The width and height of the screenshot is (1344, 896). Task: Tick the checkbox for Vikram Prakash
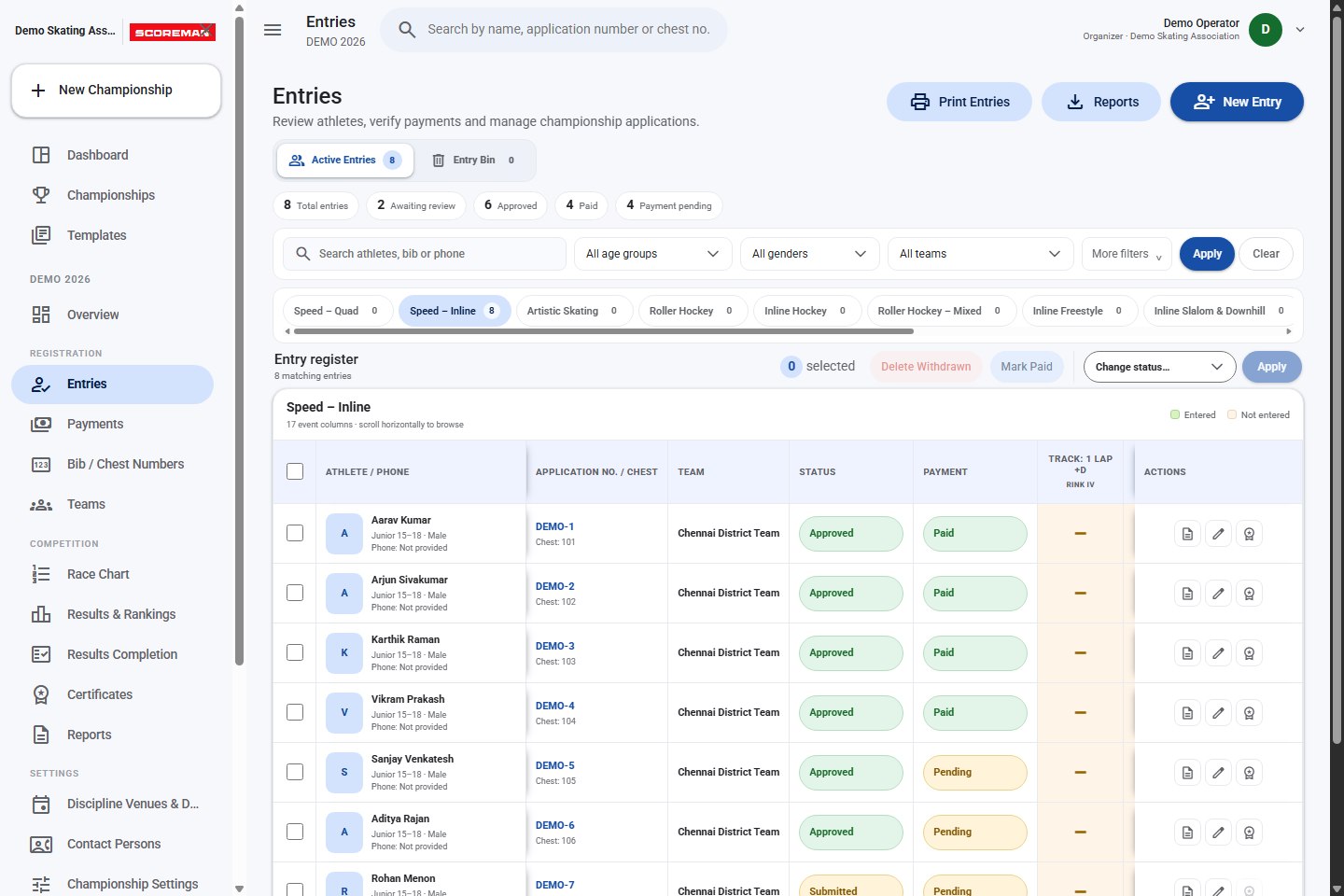(x=295, y=712)
